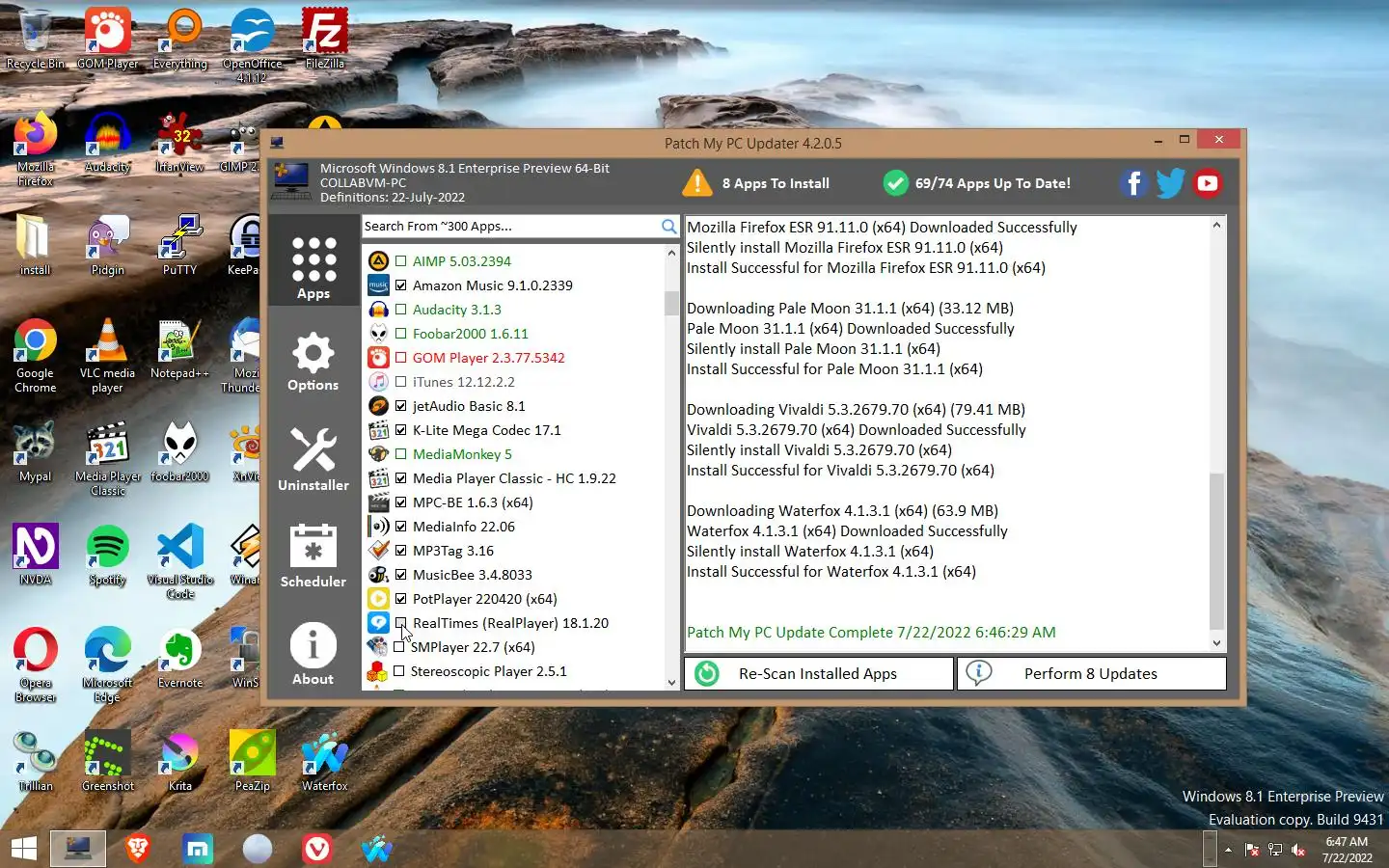1389x868 pixels.
Task: Check the GOM Player 2.3.77.5342 checkbox
Action: tap(400, 358)
